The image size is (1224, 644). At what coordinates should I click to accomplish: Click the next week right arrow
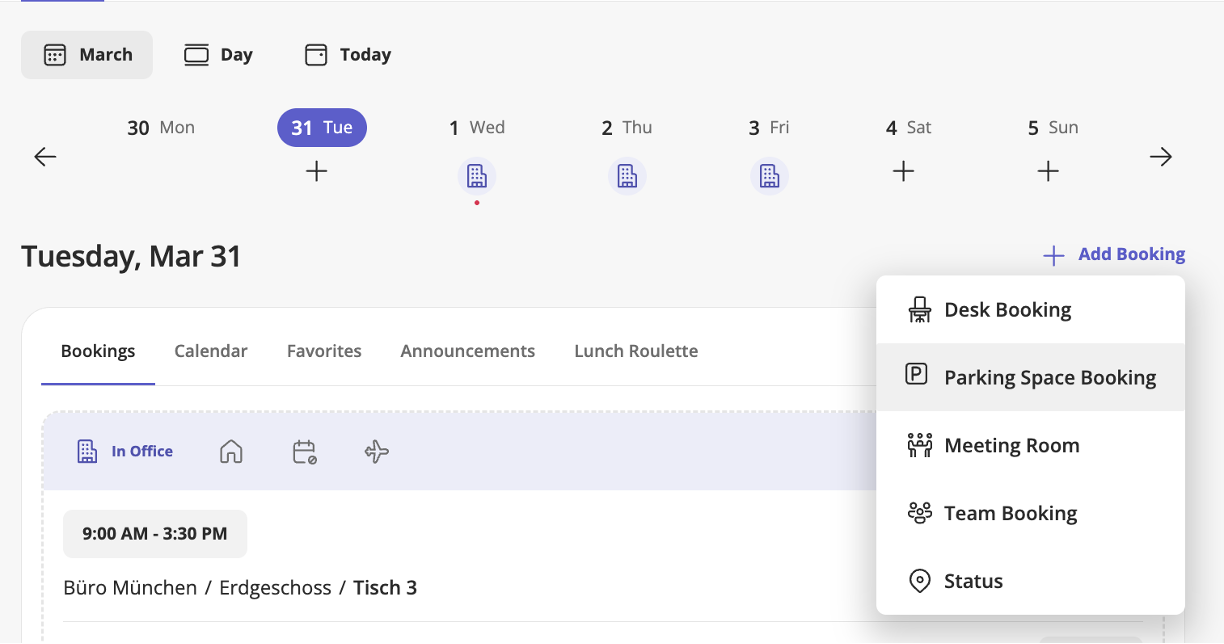tap(1160, 157)
